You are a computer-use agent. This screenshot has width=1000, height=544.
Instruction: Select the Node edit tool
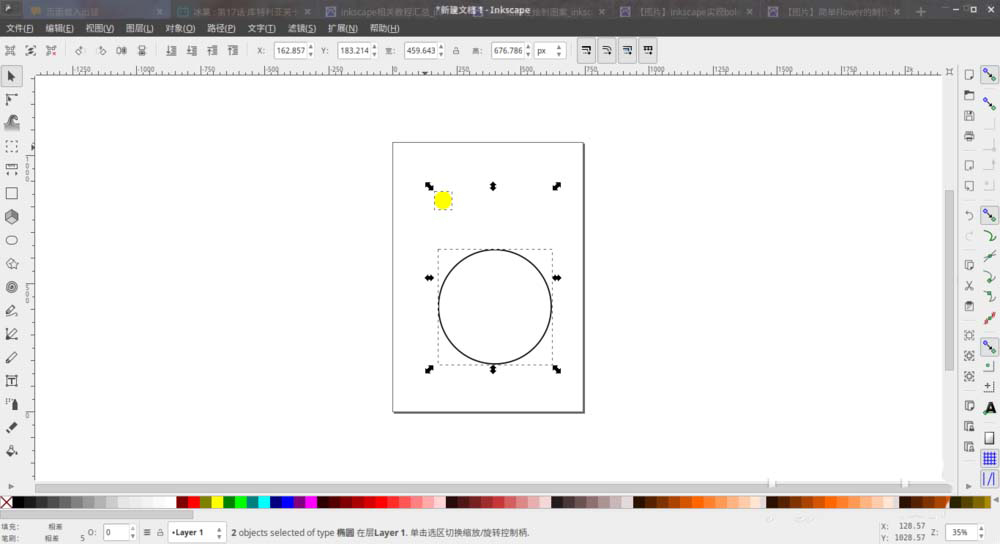[12, 99]
